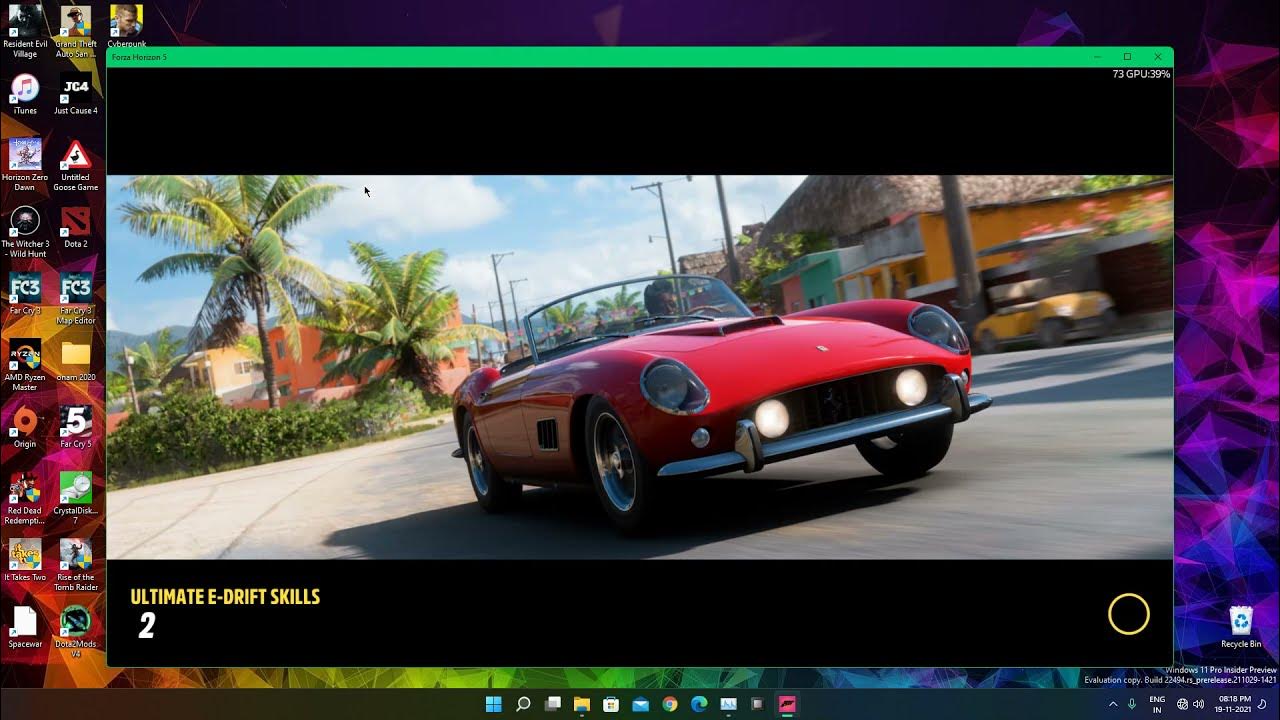Open the Resident Evil Village desktop shortcut

click(x=25, y=31)
